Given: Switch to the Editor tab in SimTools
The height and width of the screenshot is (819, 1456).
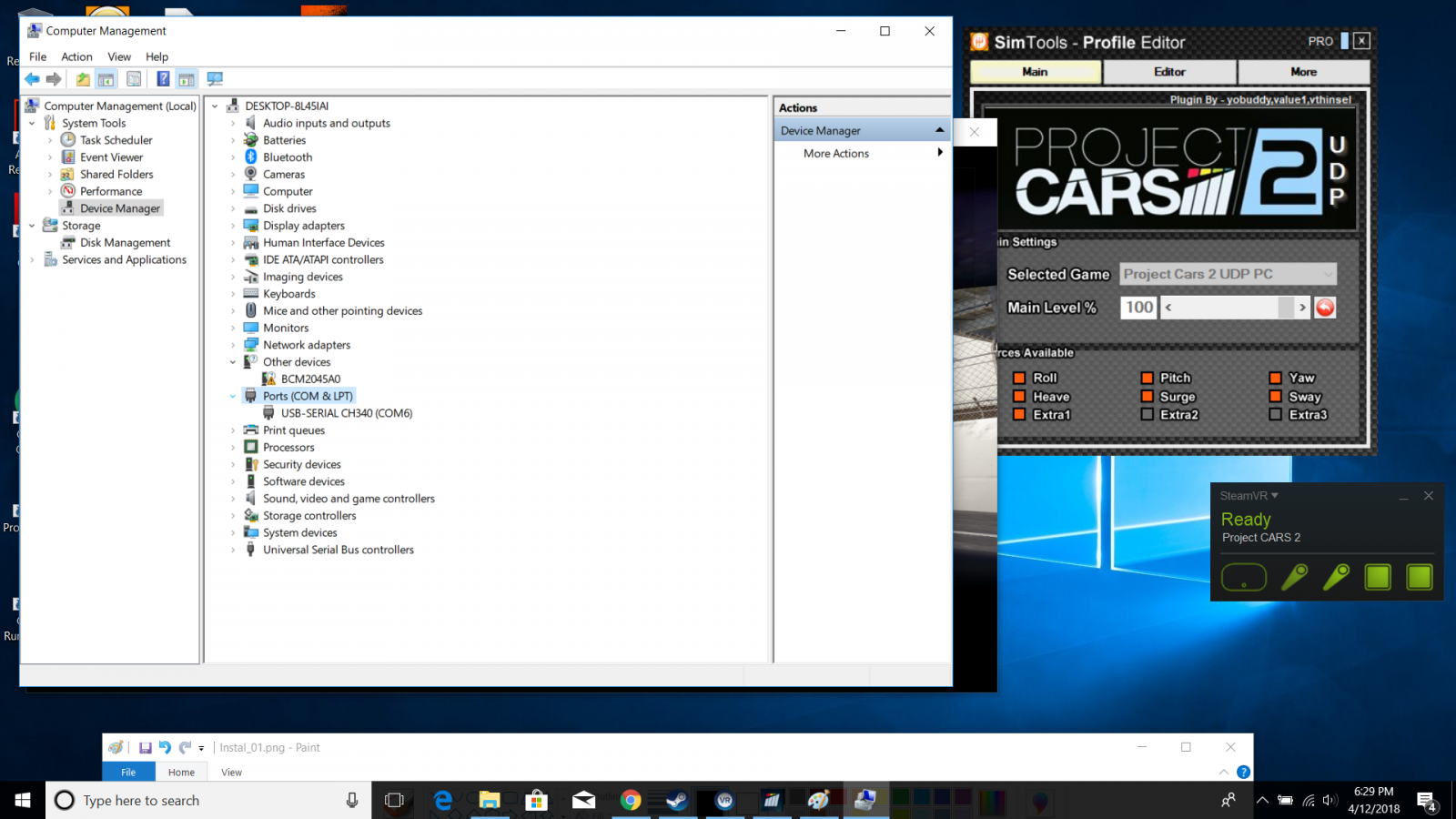Looking at the screenshot, I should click(1169, 72).
